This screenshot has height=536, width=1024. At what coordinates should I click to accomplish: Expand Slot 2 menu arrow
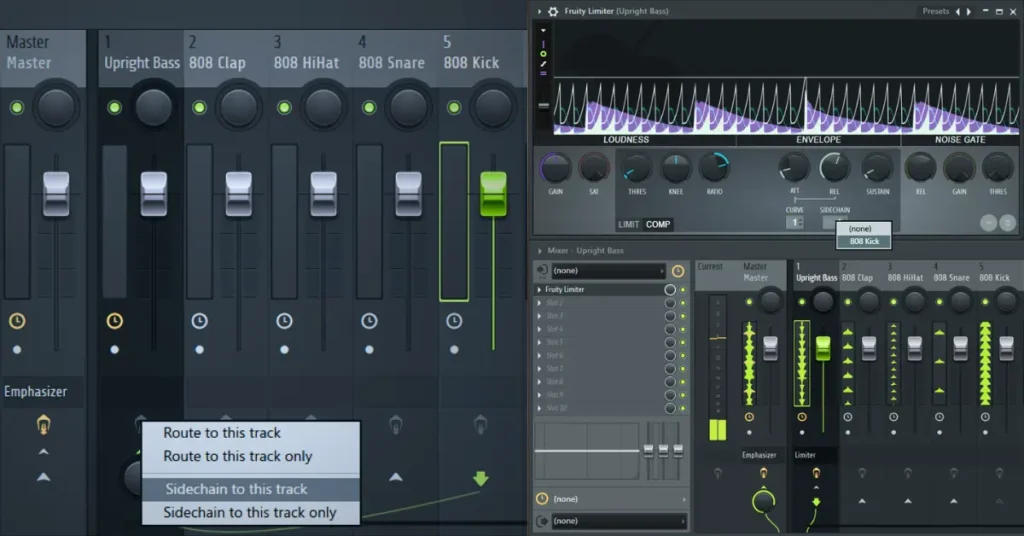click(x=539, y=303)
